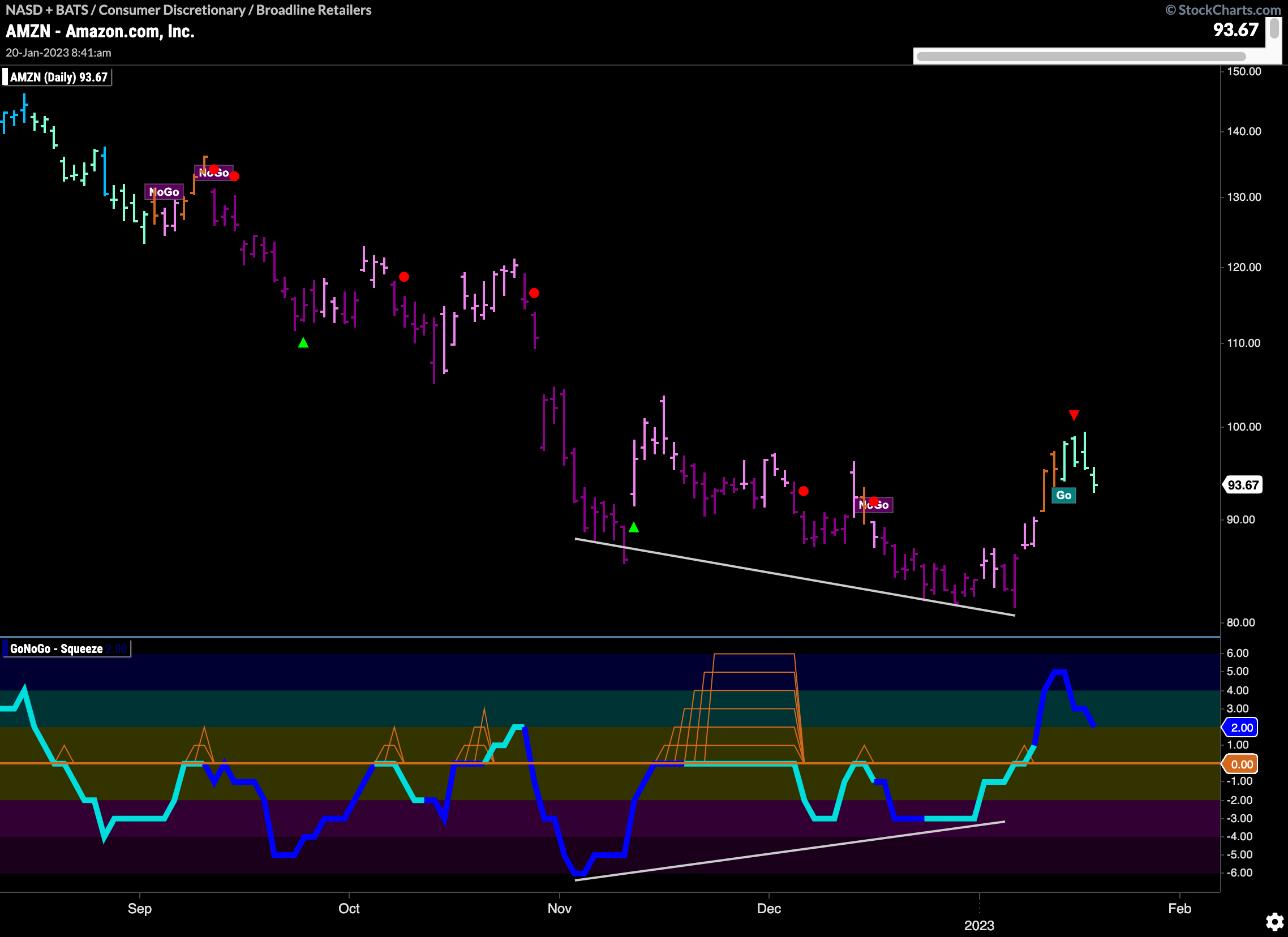Click the 2023 year axis label
The height and width of the screenshot is (937, 1288).
coord(979,926)
